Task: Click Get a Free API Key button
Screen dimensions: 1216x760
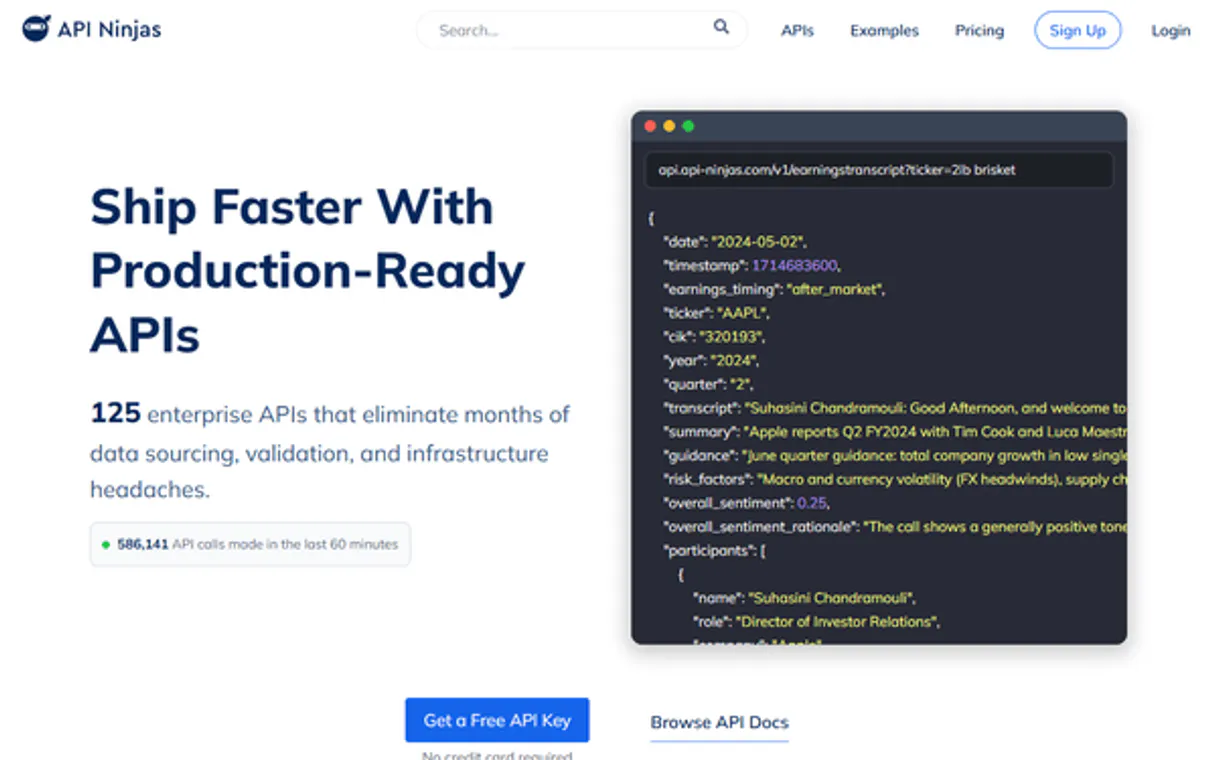Action: point(497,720)
